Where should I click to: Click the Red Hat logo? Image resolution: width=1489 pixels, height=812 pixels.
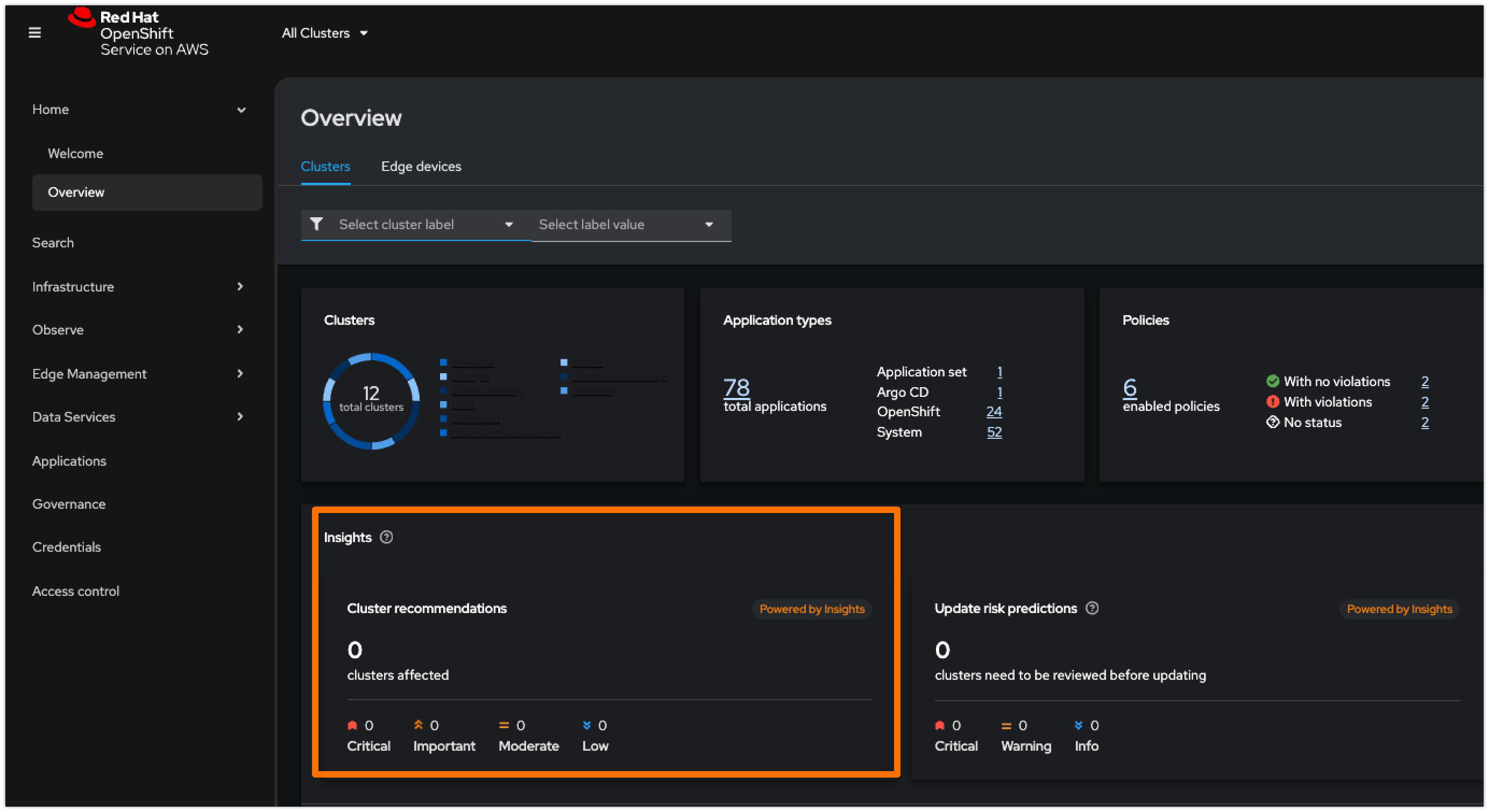point(82,18)
